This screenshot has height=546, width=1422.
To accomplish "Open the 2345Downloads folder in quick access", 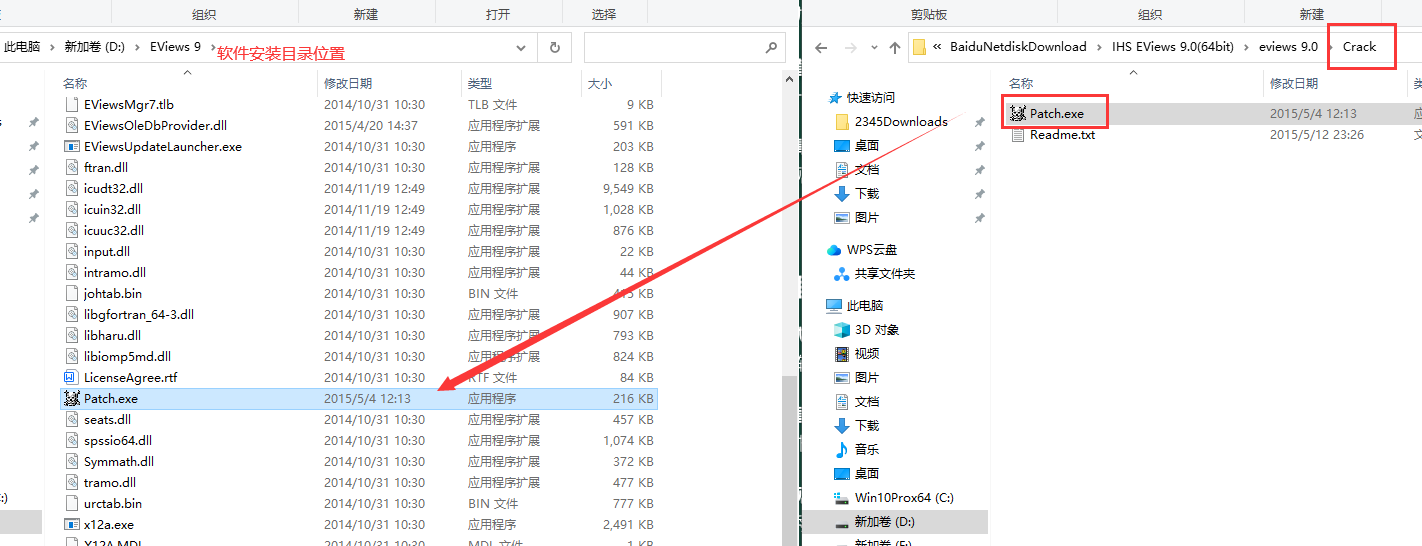I will [900, 122].
